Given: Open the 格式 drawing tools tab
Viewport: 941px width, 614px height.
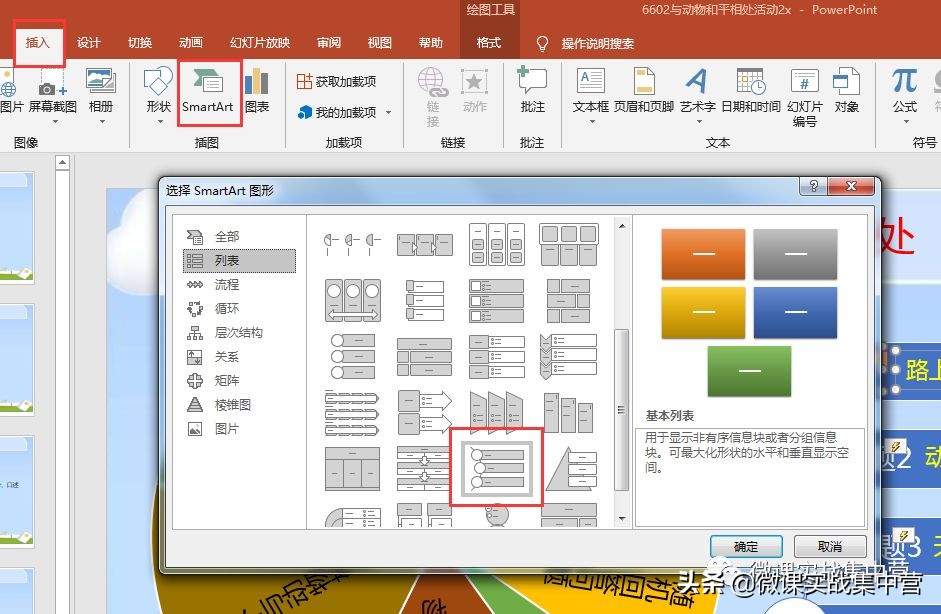Looking at the screenshot, I should point(489,43).
